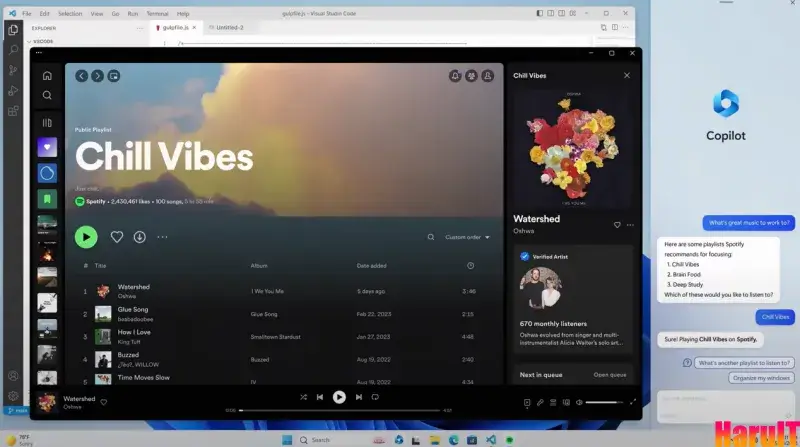
Task: Sort by the Date added column header
Action: coord(371,266)
